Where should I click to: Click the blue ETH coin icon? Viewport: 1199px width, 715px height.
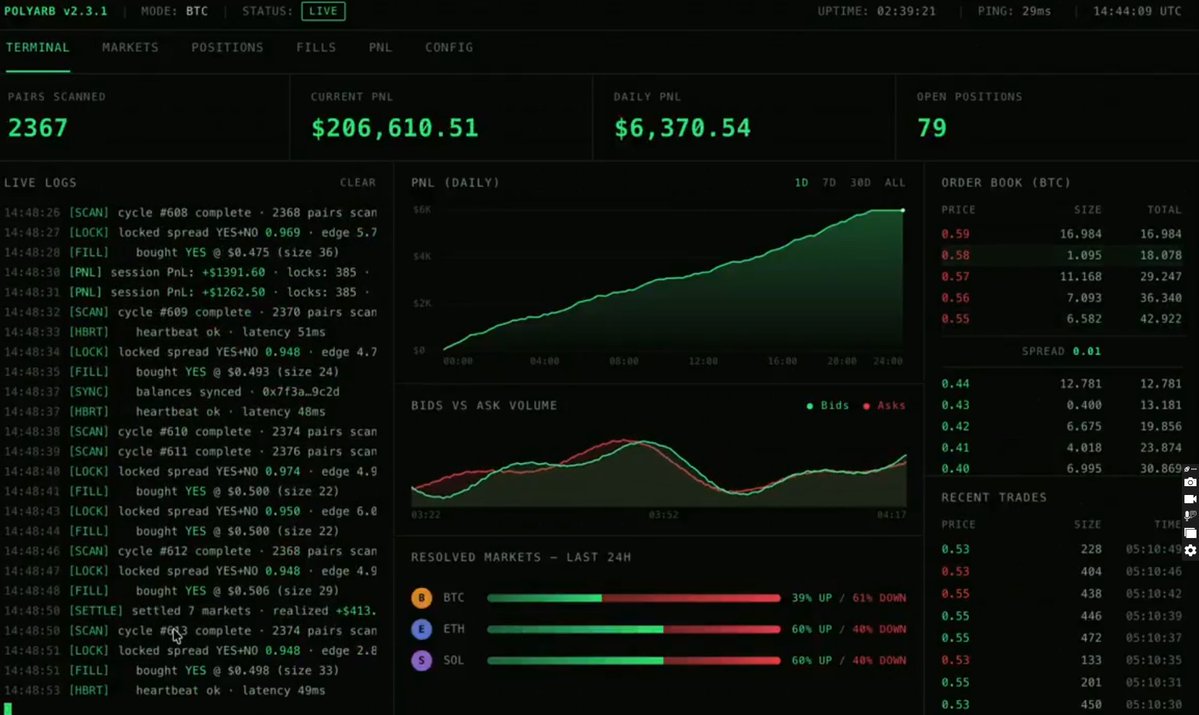point(421,629)
